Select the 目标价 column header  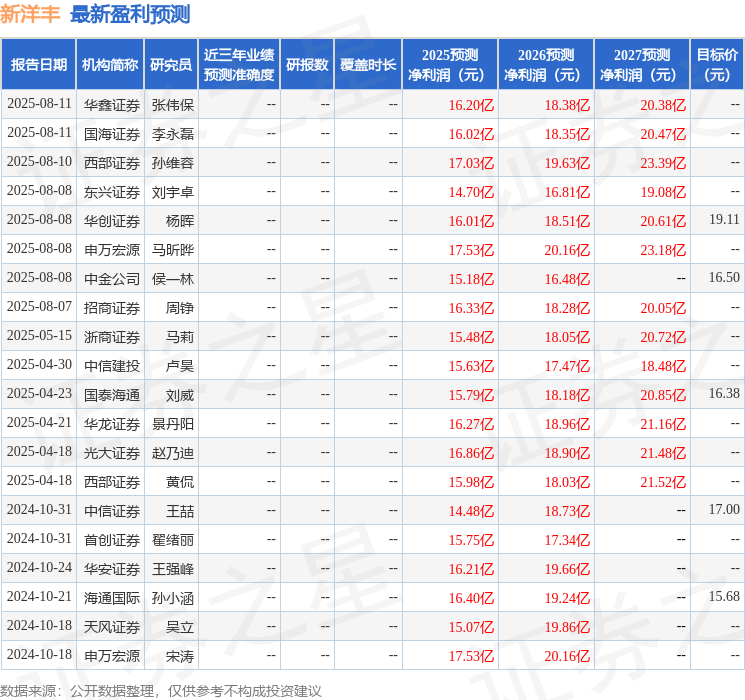717,64
